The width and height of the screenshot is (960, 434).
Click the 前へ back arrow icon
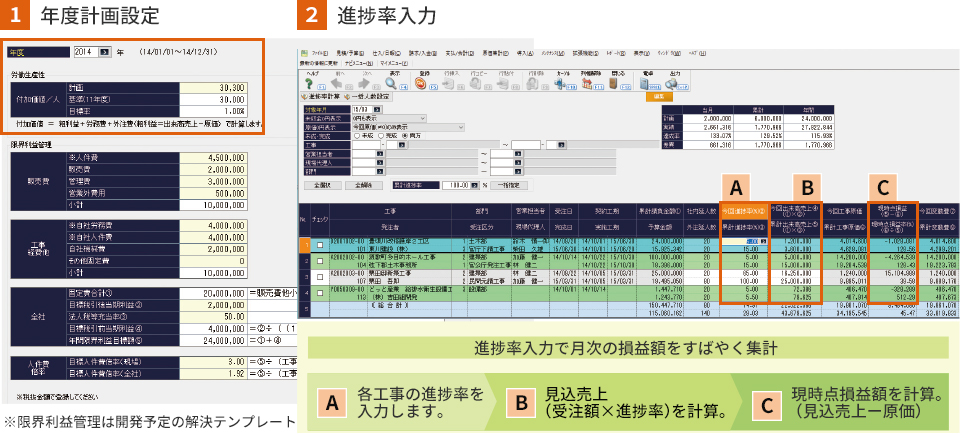336,83
